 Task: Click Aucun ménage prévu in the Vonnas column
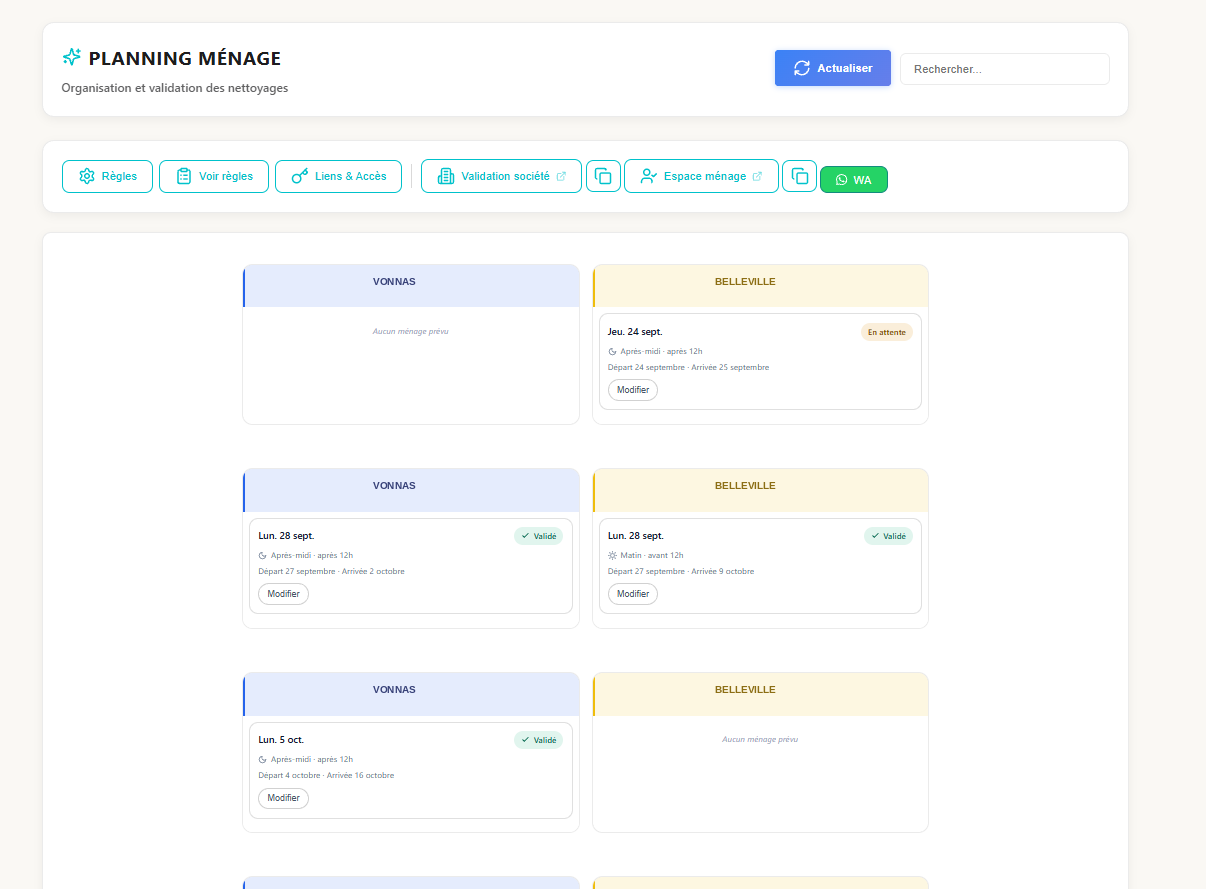(411, 331)
